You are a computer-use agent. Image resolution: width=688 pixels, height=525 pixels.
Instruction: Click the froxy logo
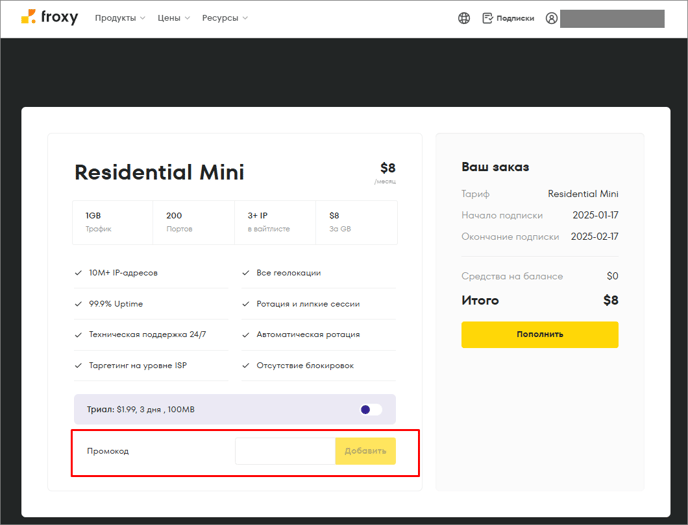pyautogui.click(x=50, y=17)
